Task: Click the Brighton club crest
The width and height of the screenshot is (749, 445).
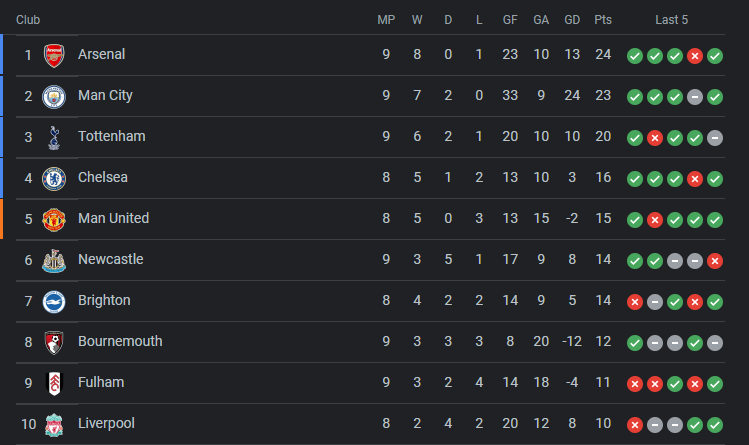Action: [54, 302]
